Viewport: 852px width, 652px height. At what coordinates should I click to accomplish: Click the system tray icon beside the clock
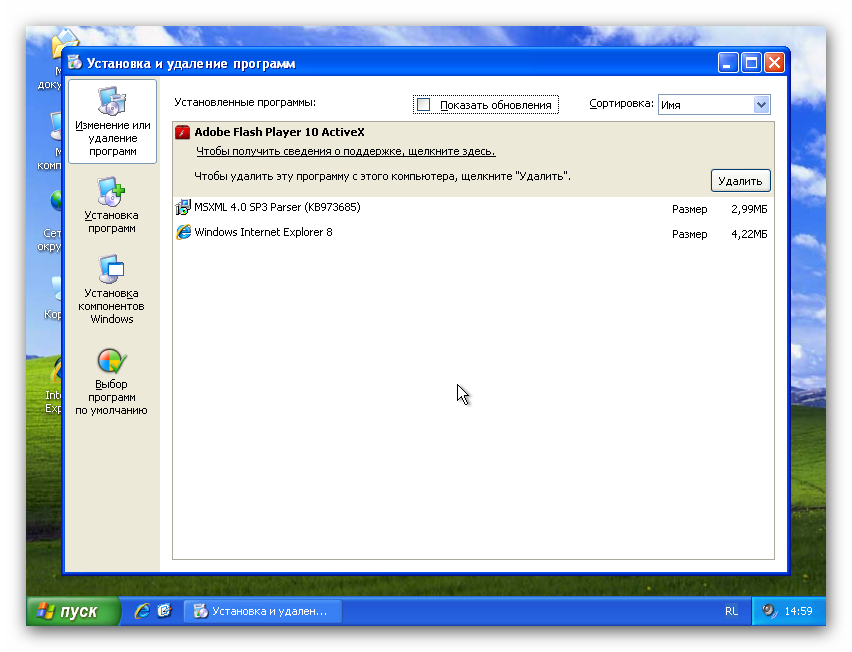pyautogui.click(x=769, y=611)
